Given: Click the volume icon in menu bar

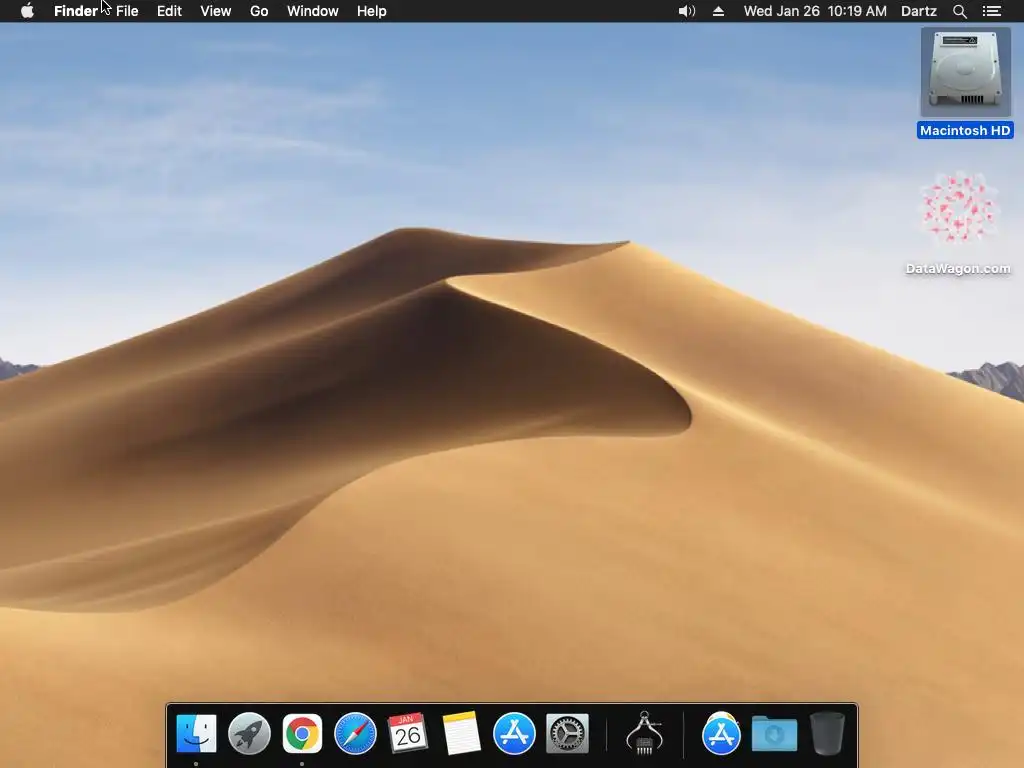Looking at the screenshot, I should click(x=686, y=11).
